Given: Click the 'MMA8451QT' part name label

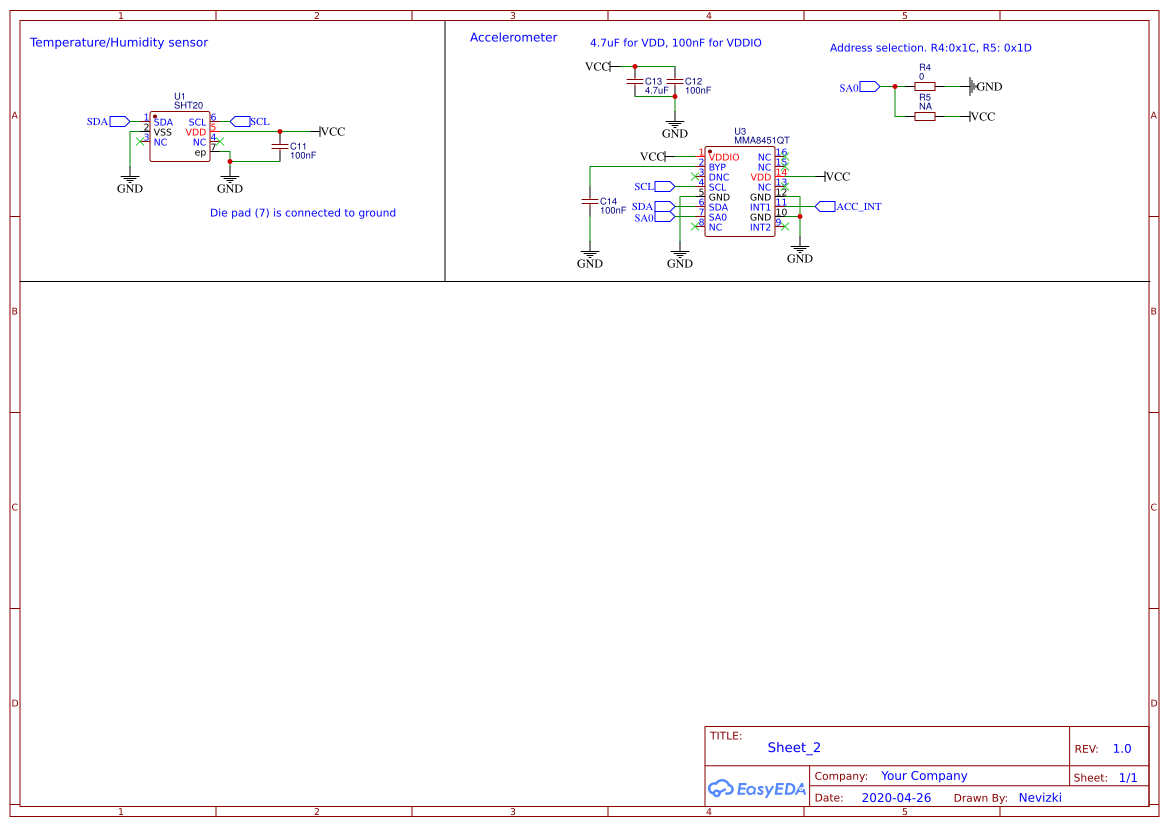Looking at the screenshot, I should [761, 140].
